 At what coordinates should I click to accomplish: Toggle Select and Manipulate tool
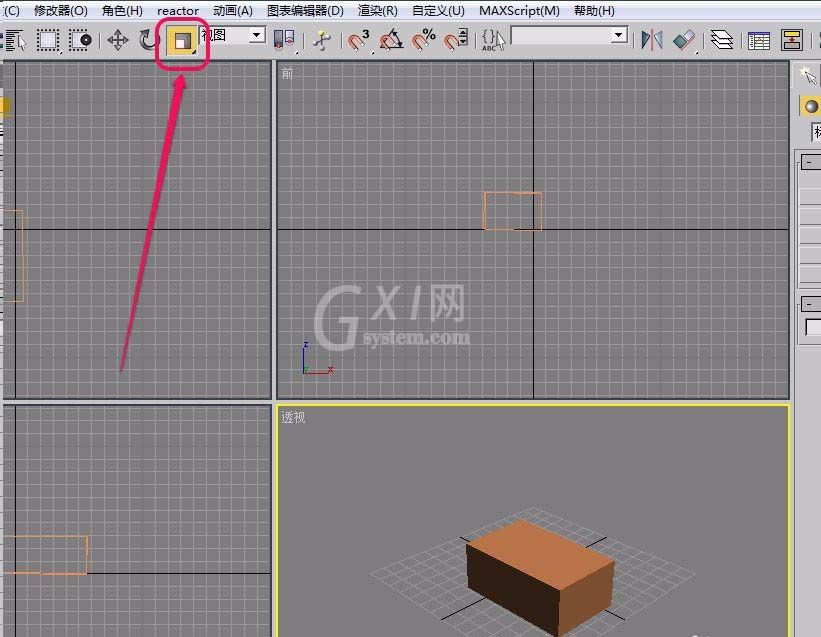pos(321,40)
